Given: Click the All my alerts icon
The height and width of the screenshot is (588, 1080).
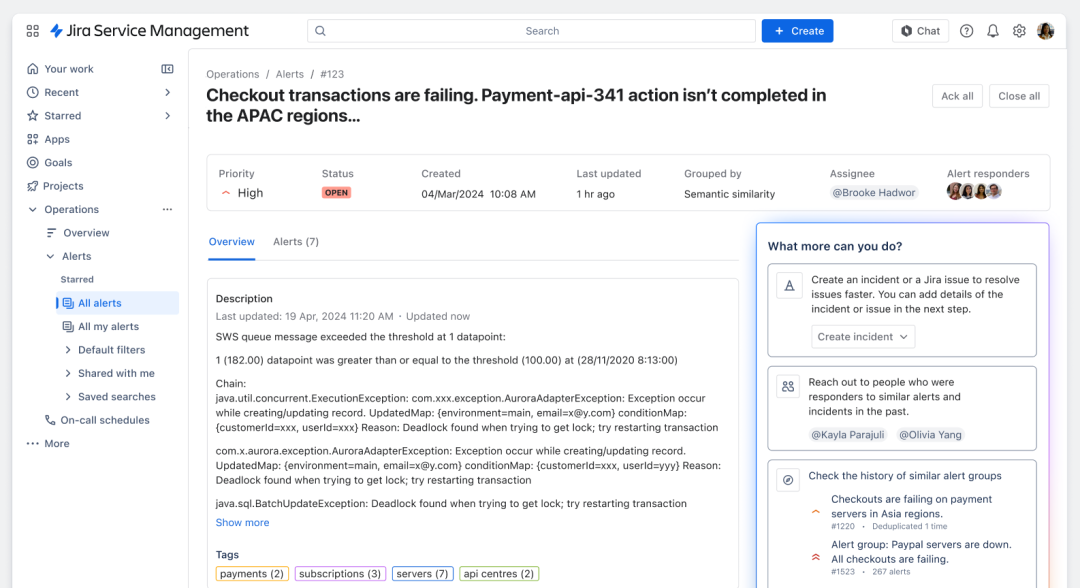Looking at the screenshot, I should [x=68, y=326].
